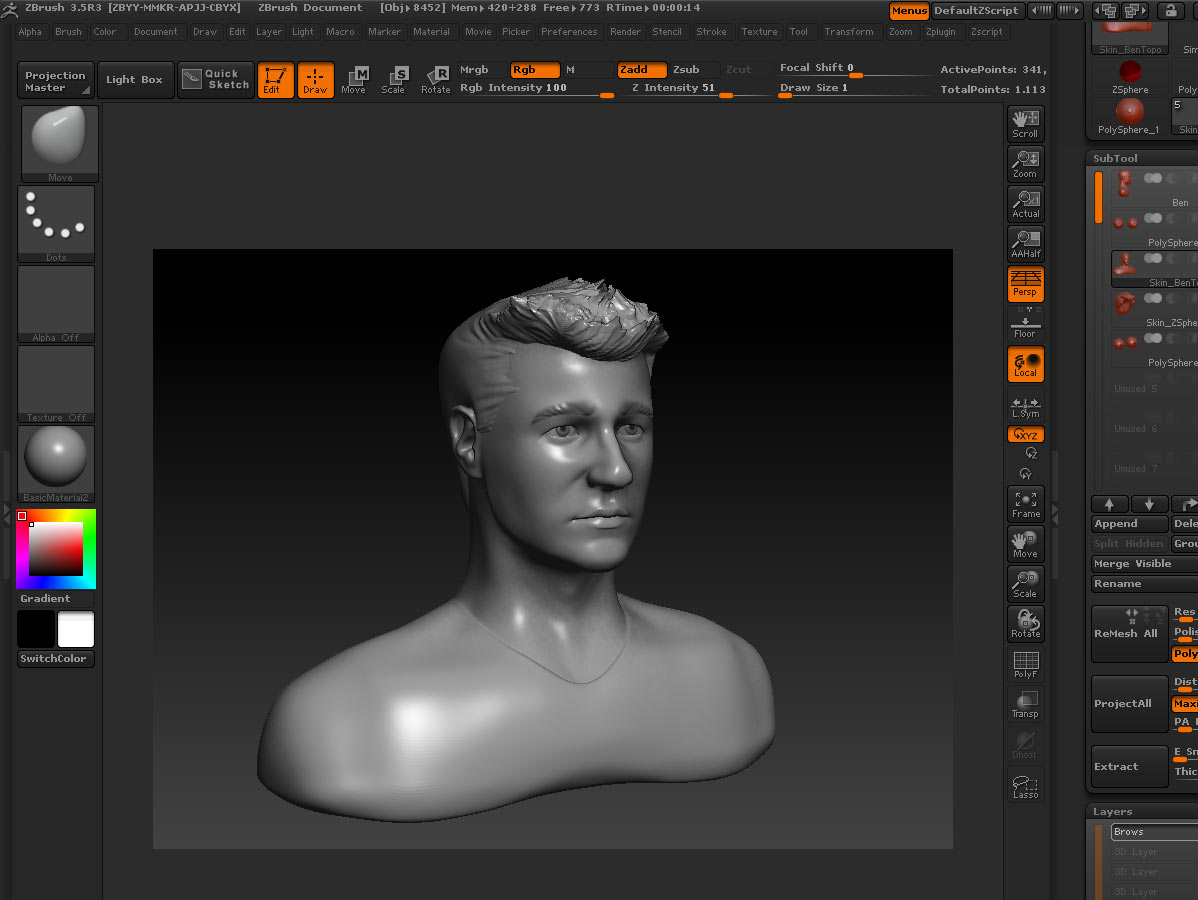Open the Transform menu
1198x900 pixels.
(x=849, y=32)
